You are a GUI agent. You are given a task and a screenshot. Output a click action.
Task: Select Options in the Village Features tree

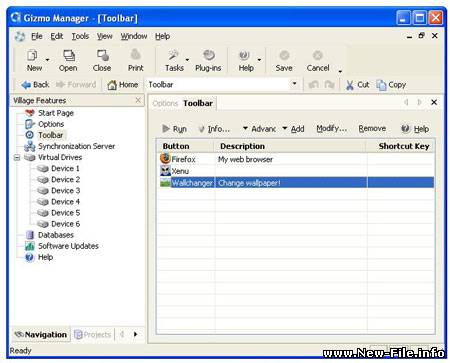(x=51, y=124)
